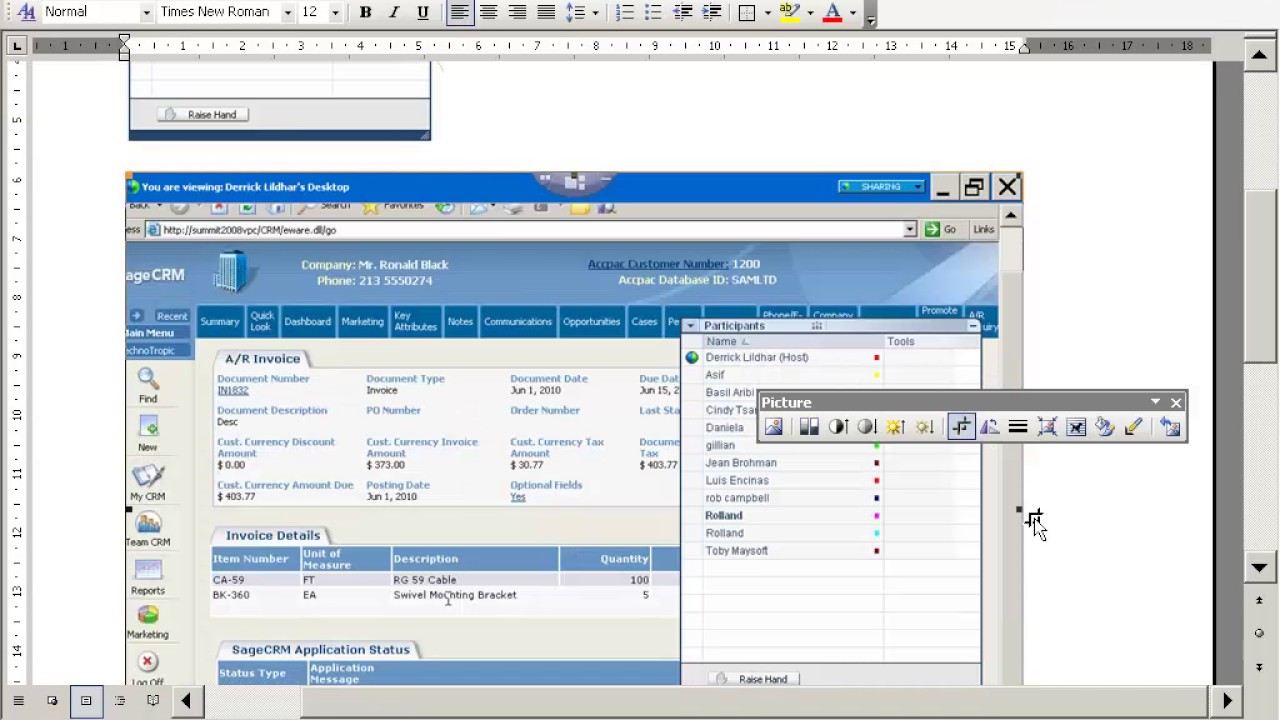
Task: Click the vertical scrollbar thumb
Action: point(1259,275)
